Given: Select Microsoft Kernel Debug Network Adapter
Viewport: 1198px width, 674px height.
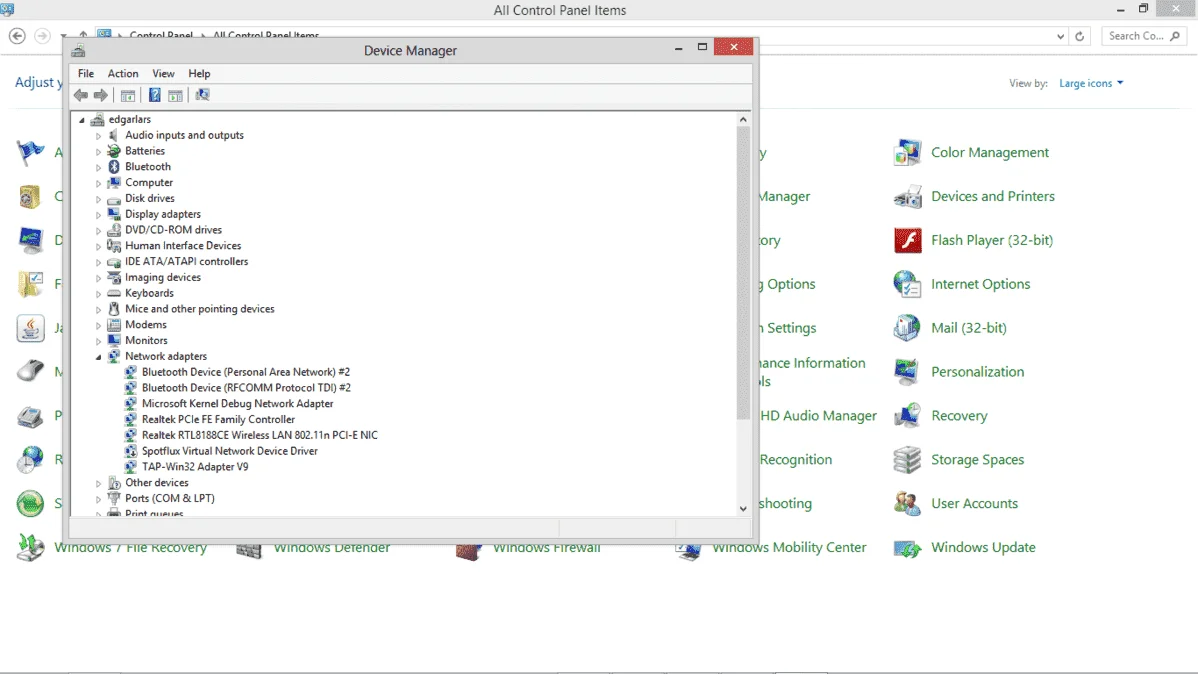Looking at the screenshot, I should pos(237,404).
